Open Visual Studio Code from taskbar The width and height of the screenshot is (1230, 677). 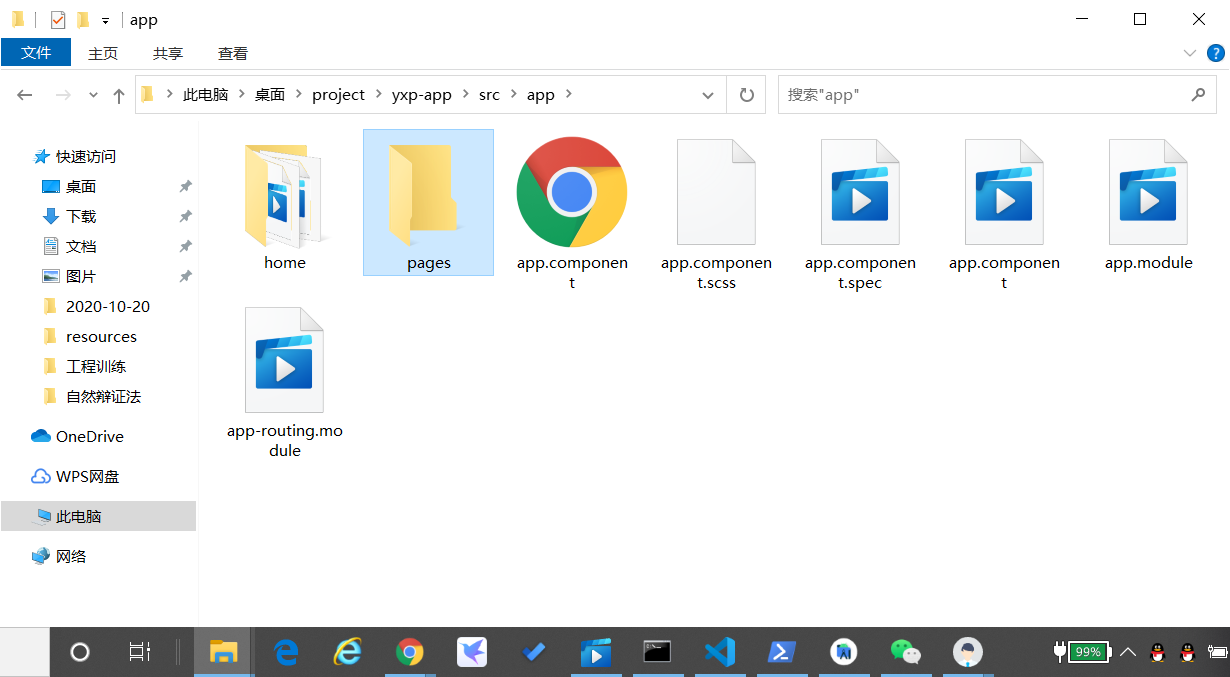click(720, 652)
